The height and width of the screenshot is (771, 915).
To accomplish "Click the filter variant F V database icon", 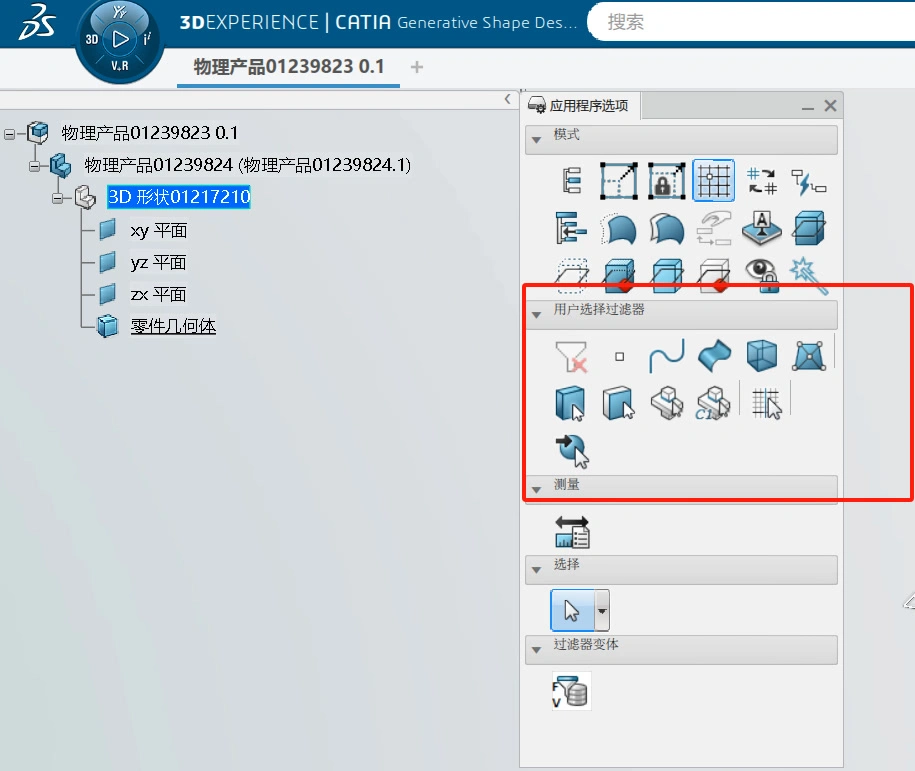I will tap(571, 691).
